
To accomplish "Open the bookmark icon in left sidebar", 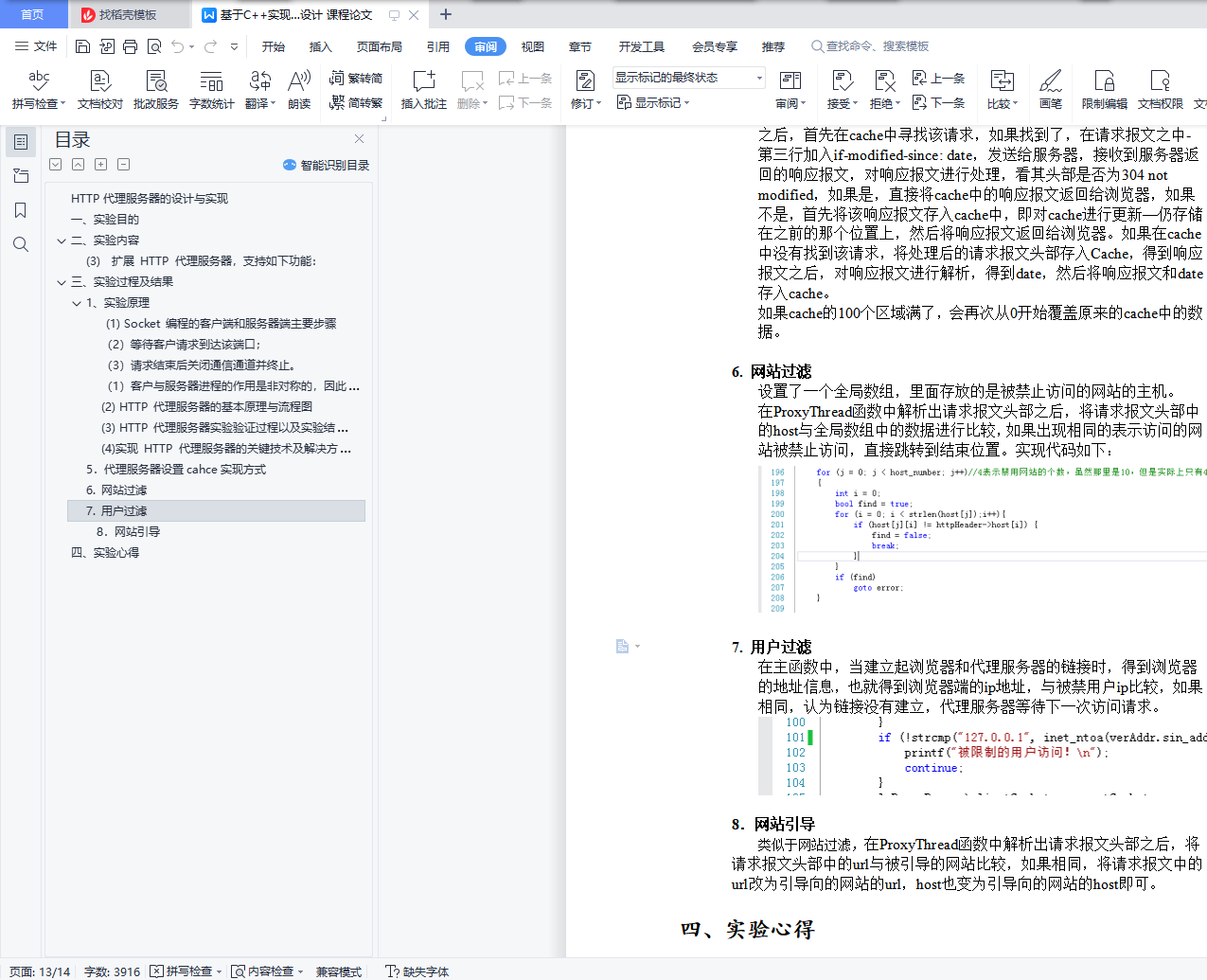I will point(21,210).
